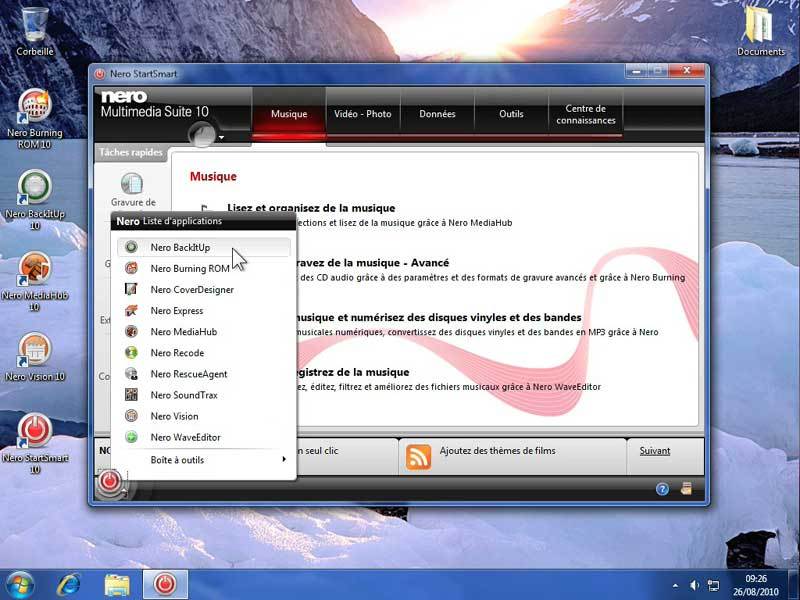
Task: Open Nero Express from the application list
Action: pos(204,311)
